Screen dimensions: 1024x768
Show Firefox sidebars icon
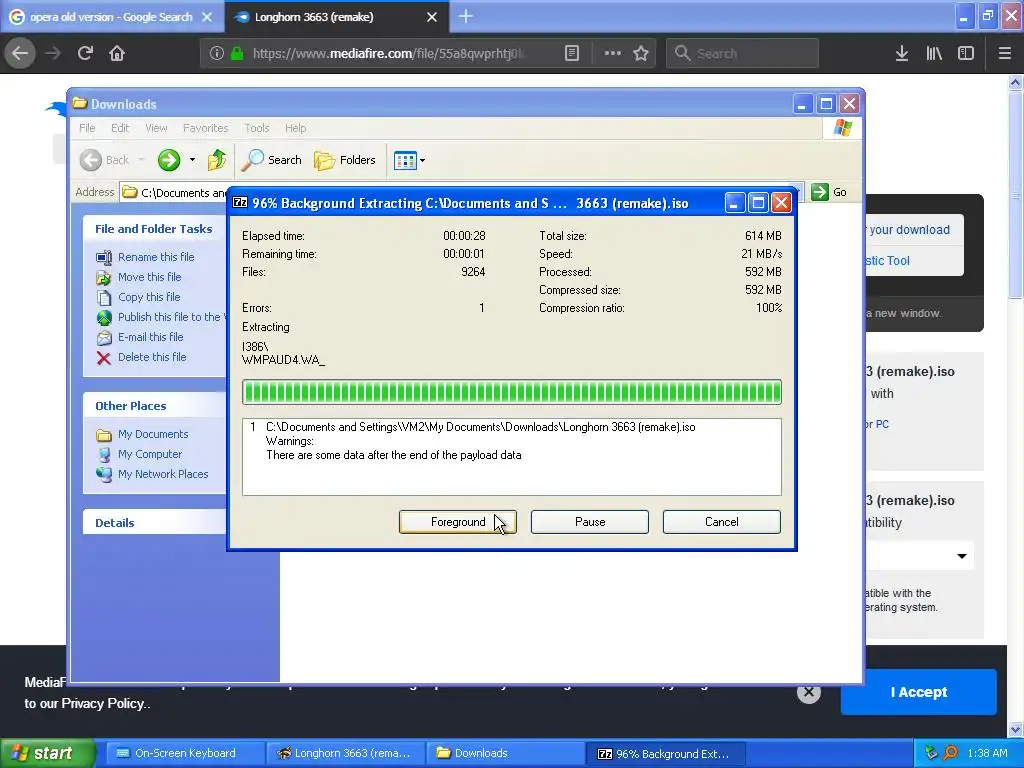click(x=966, y=54)
